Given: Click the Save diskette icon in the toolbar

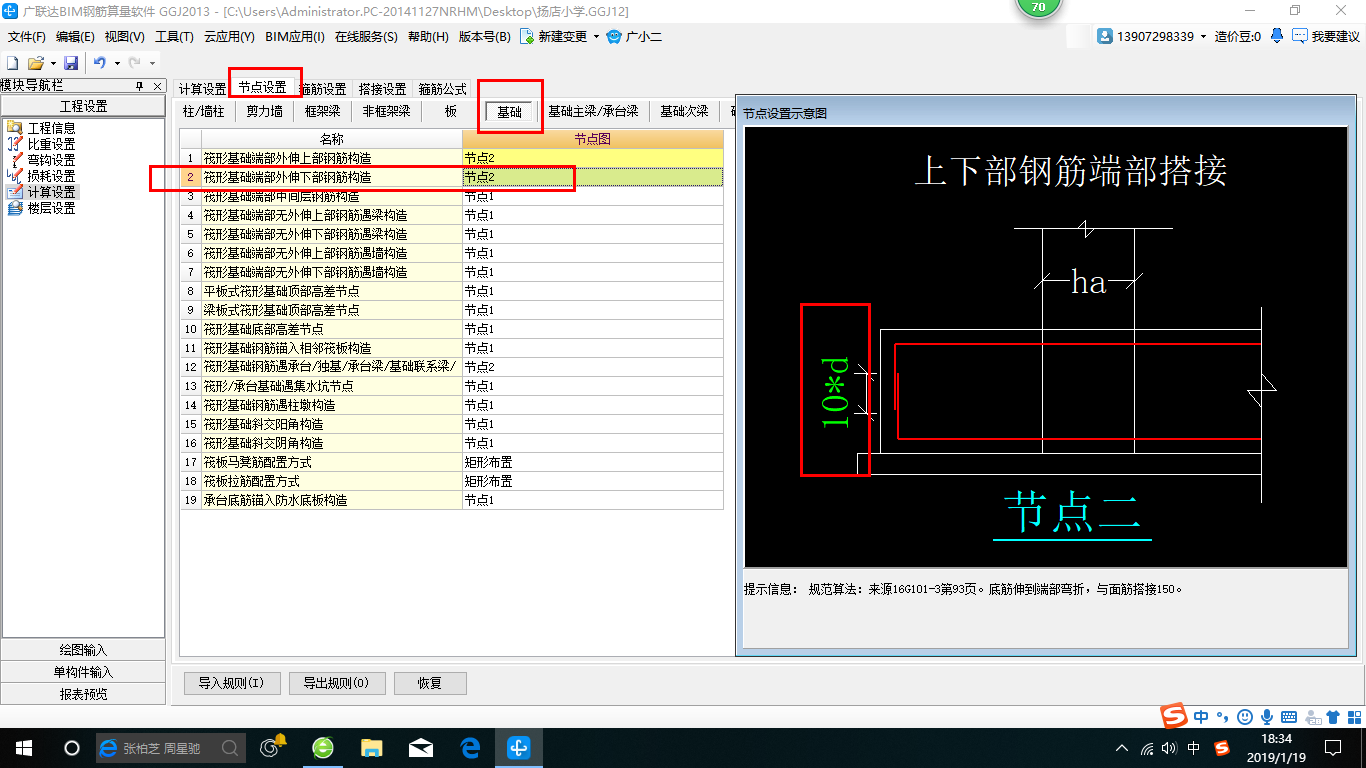Looking at the screenshot, I should (x=71, y=63).
